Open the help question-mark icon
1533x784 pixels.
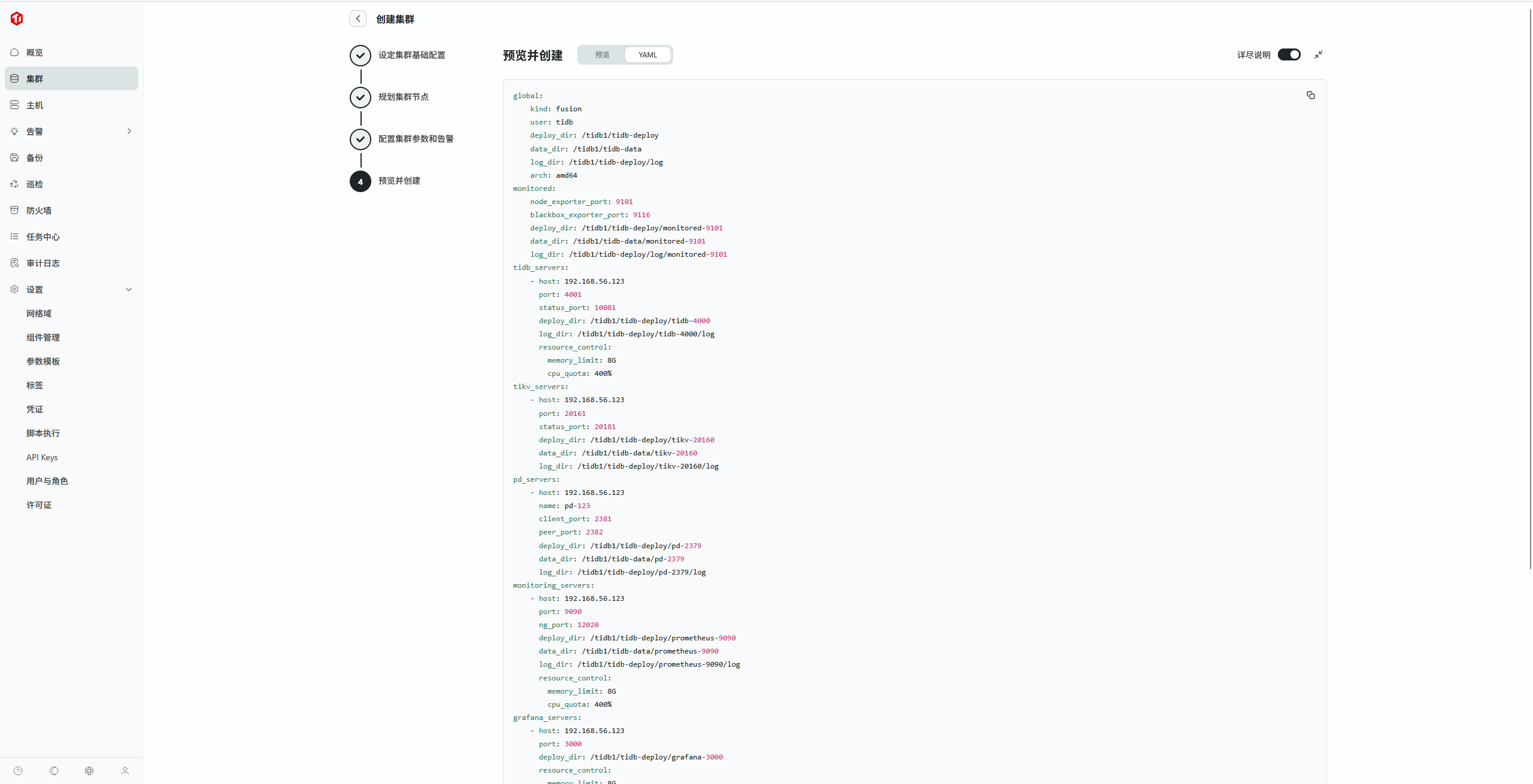(x=18, y=771)
